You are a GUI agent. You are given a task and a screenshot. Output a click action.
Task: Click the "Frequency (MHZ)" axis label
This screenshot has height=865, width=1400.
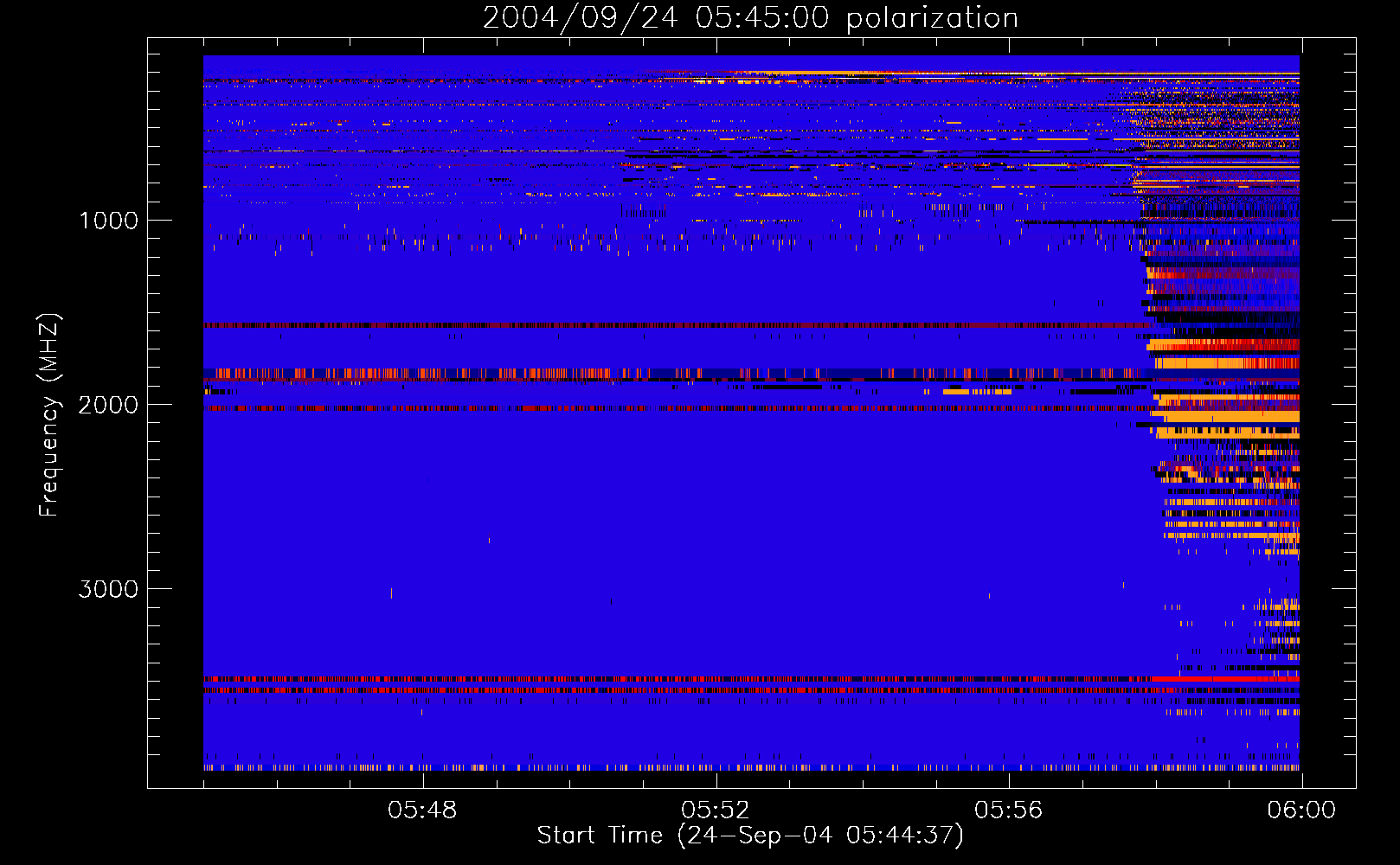(x=49, y=414)
